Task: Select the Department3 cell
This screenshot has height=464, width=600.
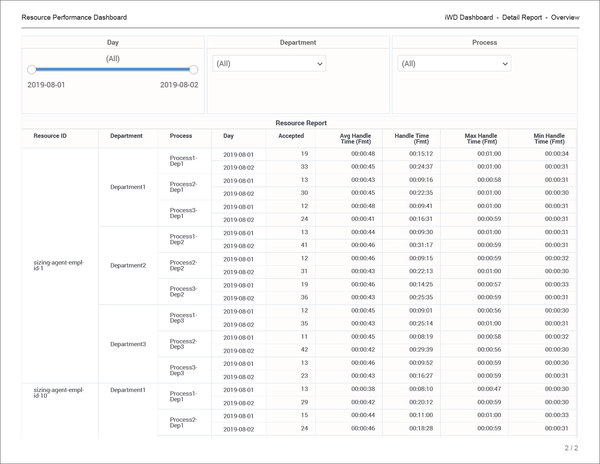Action: (128, 344)
